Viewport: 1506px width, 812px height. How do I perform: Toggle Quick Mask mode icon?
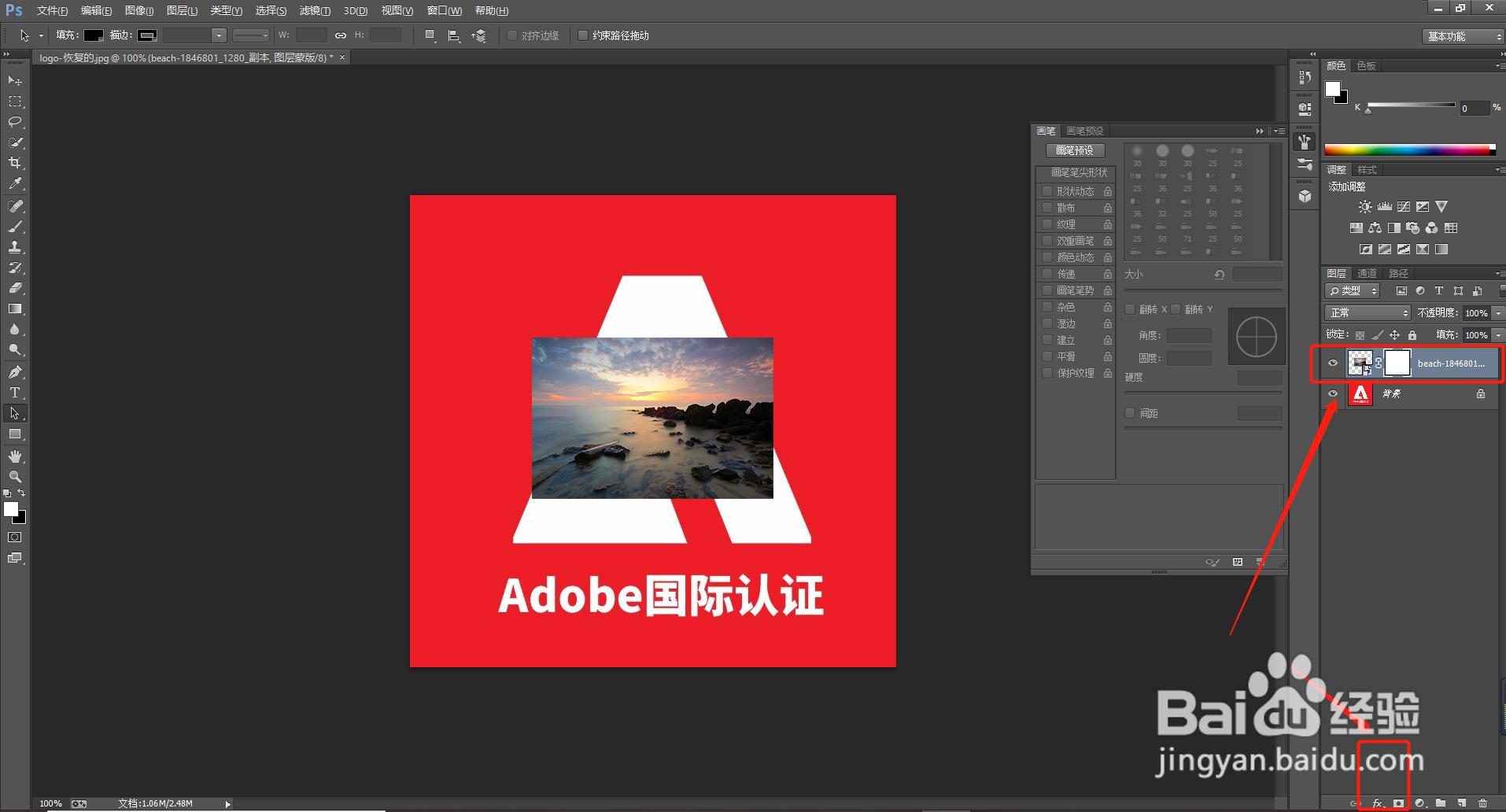[15, 537]
